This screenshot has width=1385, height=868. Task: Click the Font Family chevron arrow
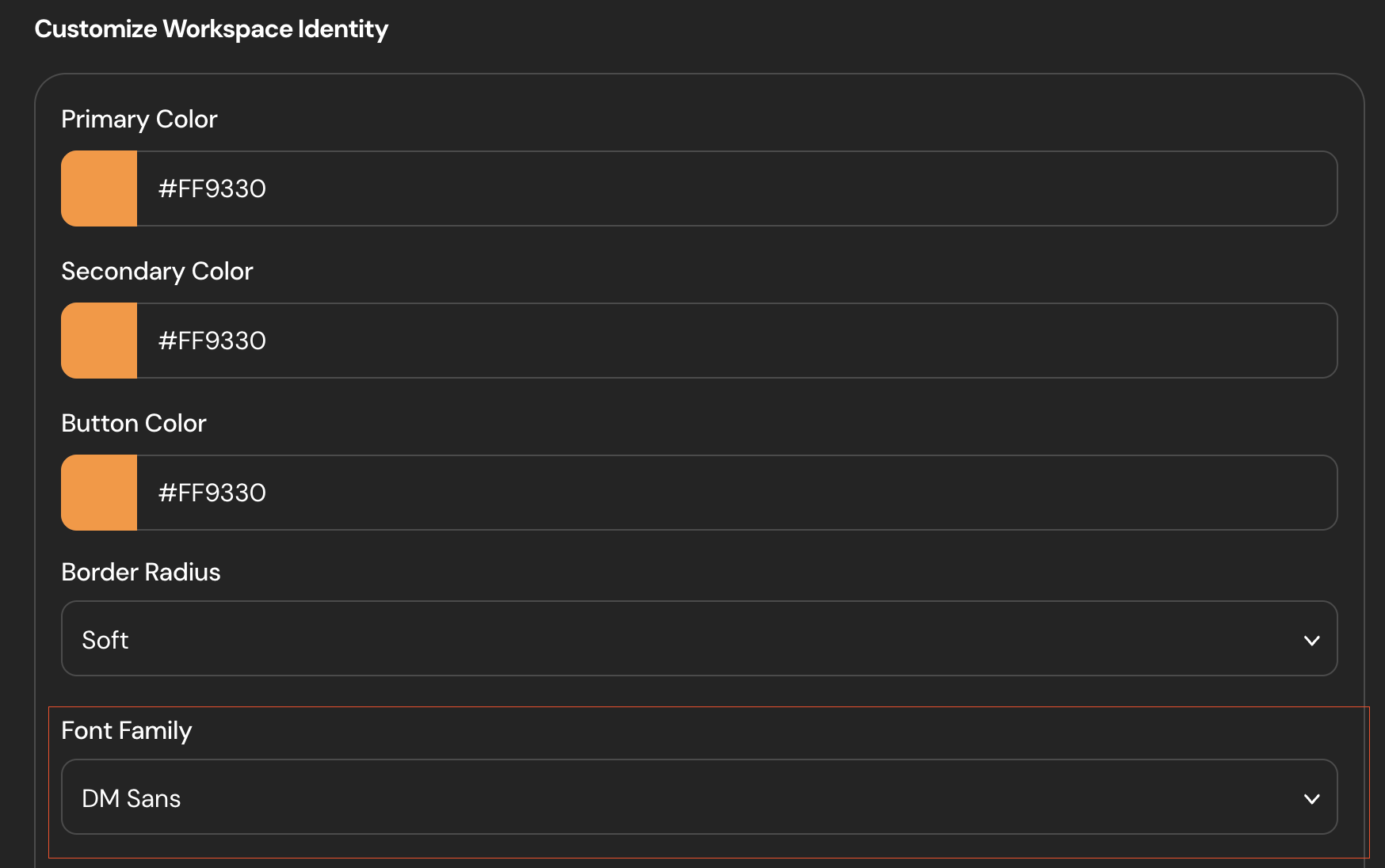[x=1311, y=798]
